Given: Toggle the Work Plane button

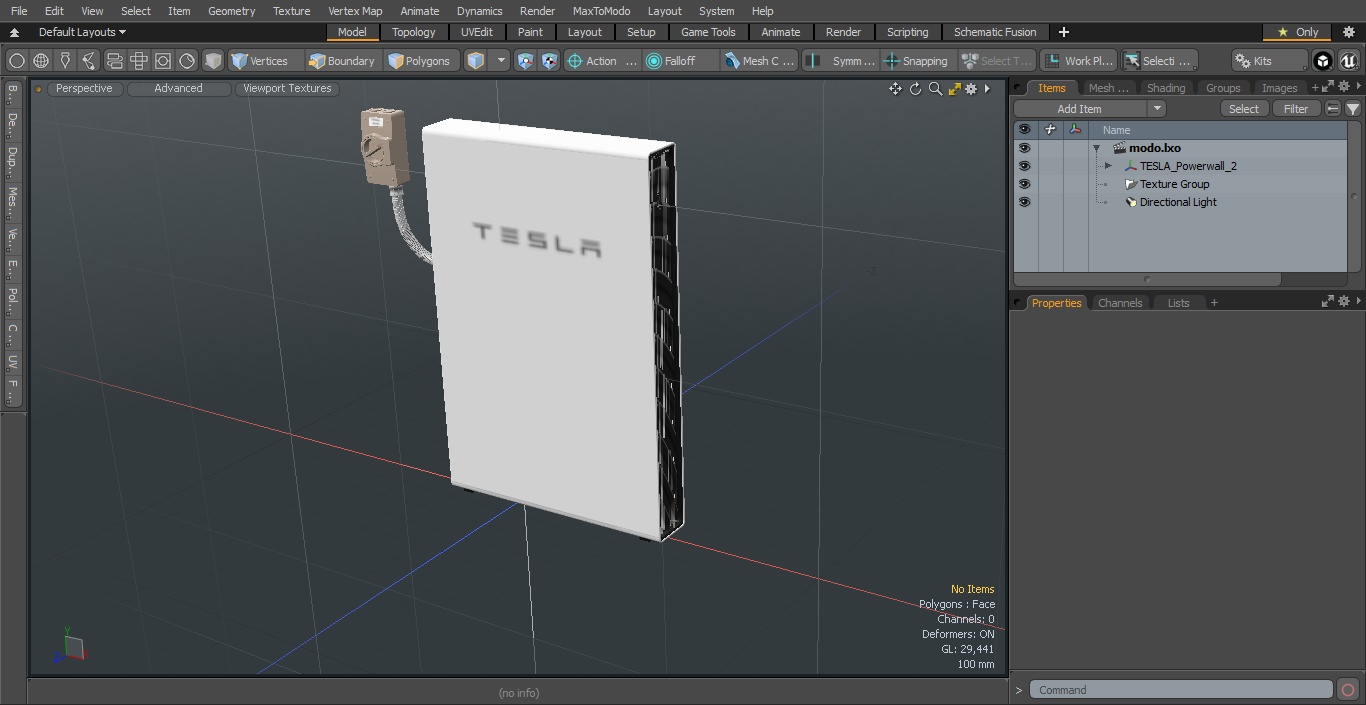Looking at the screenshot, I should pos(1078,61).
